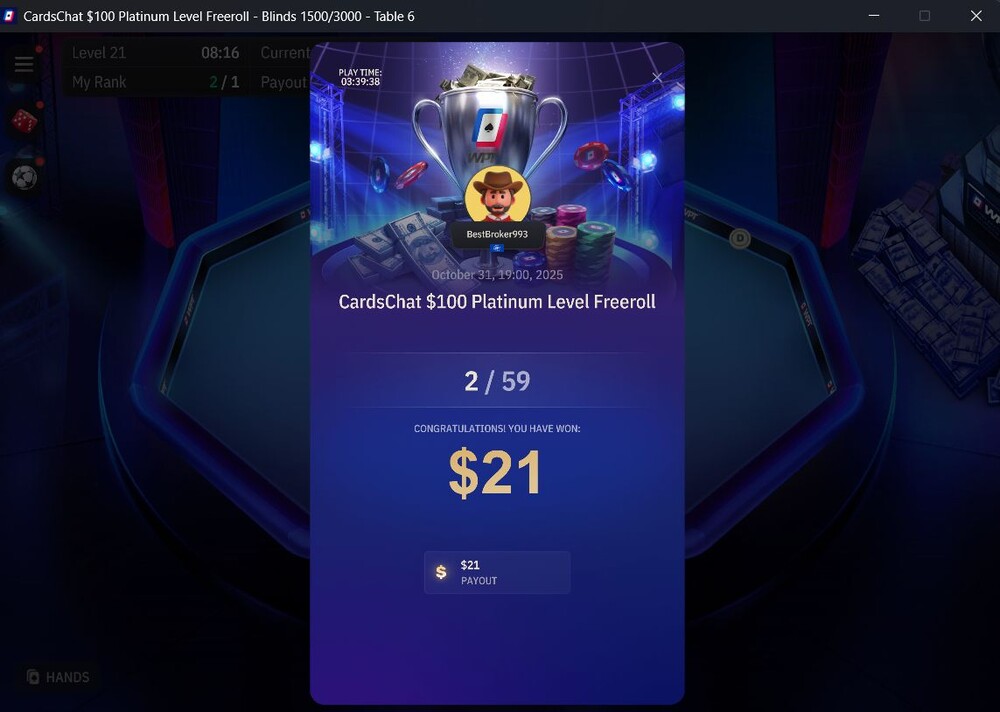Viewport: 1000px width, 712px height.
Task: Open the hamburger menu
Action: point(24,64)
